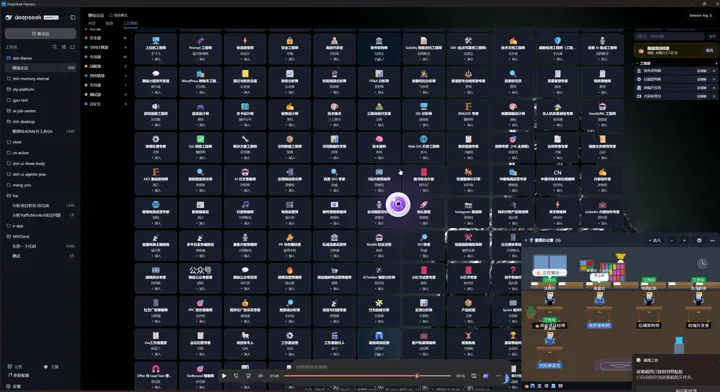Click the money bag agent card

(x=245, y=311)
